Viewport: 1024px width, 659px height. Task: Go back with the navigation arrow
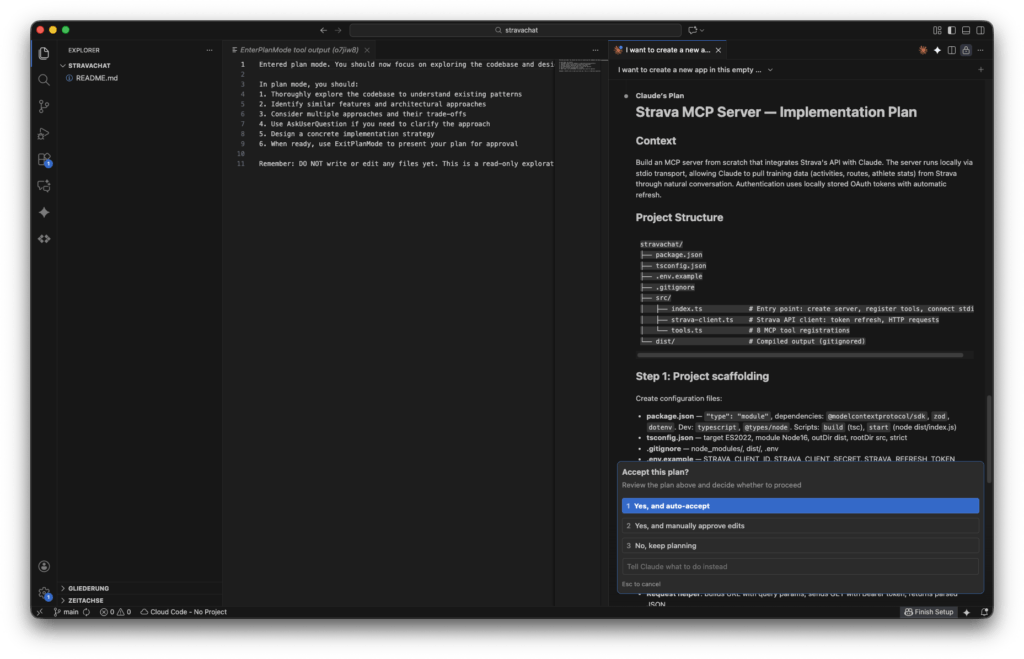[323, 30]
